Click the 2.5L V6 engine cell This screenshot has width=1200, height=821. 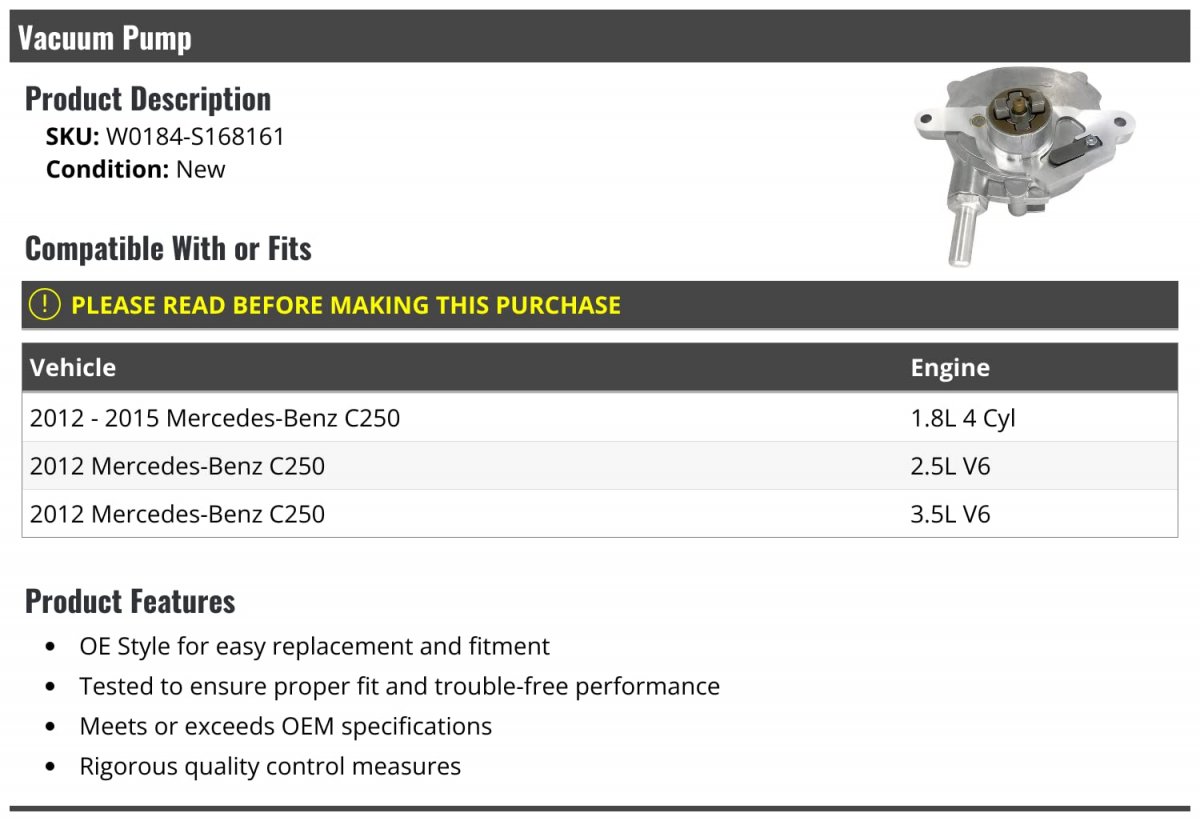click(950, 466)
